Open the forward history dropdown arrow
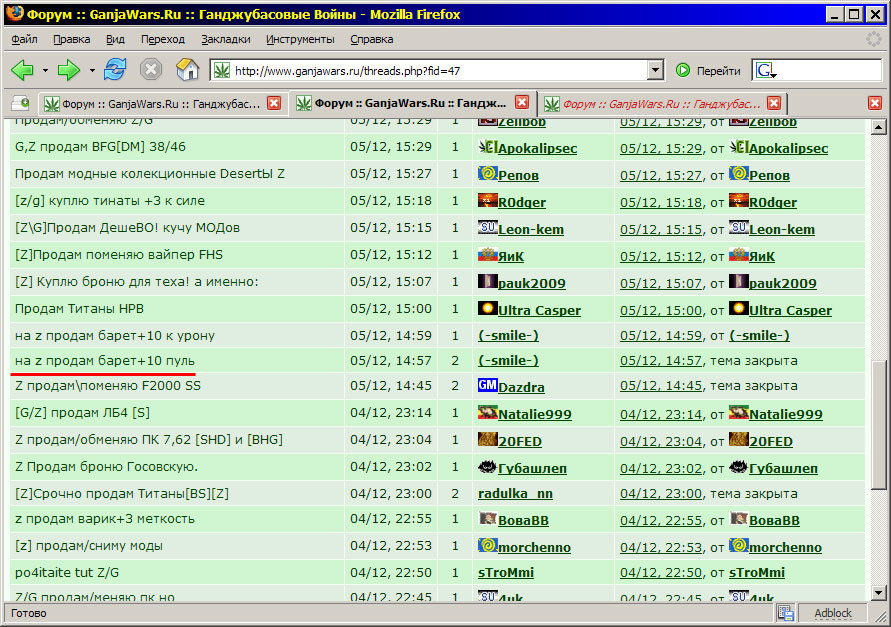891x627 pixels. click(91, 70)
